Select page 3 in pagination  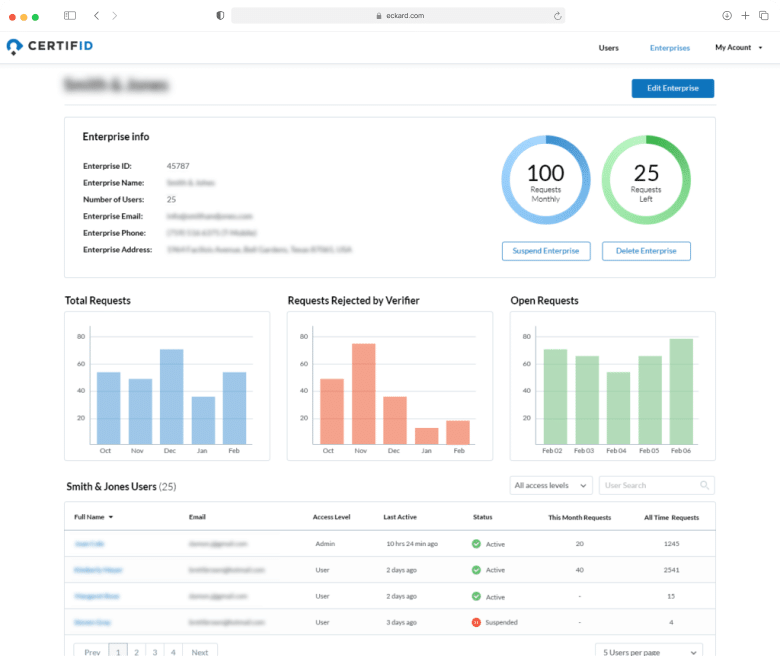tap(155, 652)
